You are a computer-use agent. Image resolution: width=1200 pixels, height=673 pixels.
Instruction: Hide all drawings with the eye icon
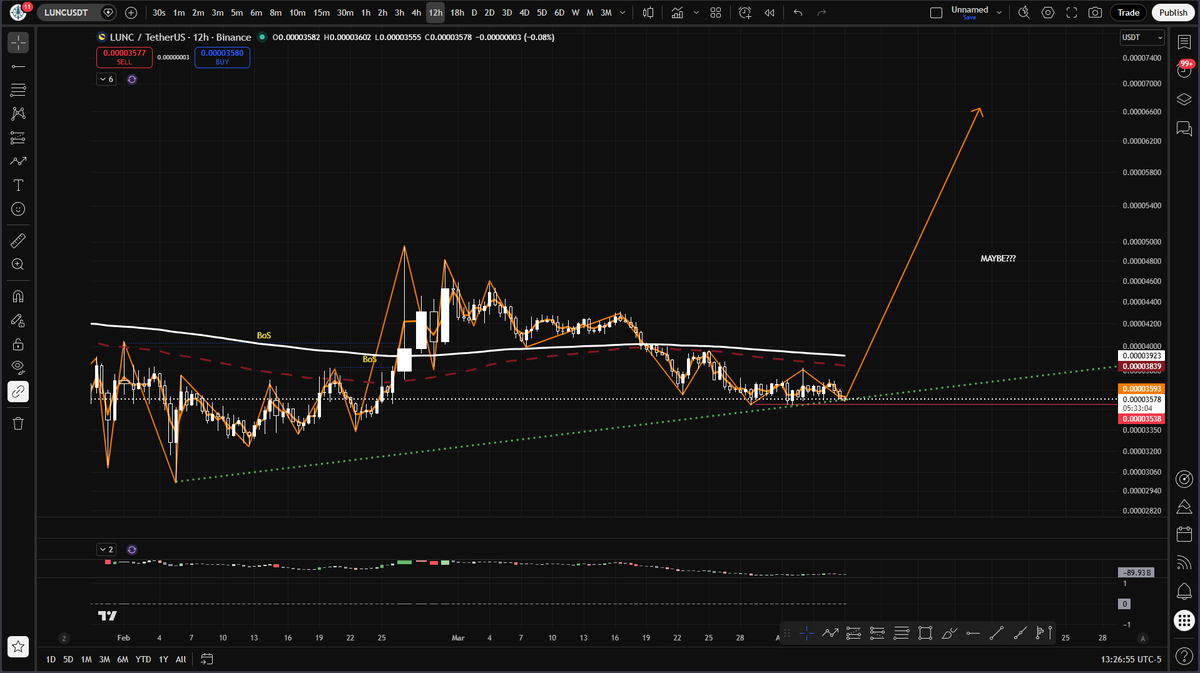tap(18, 367)
